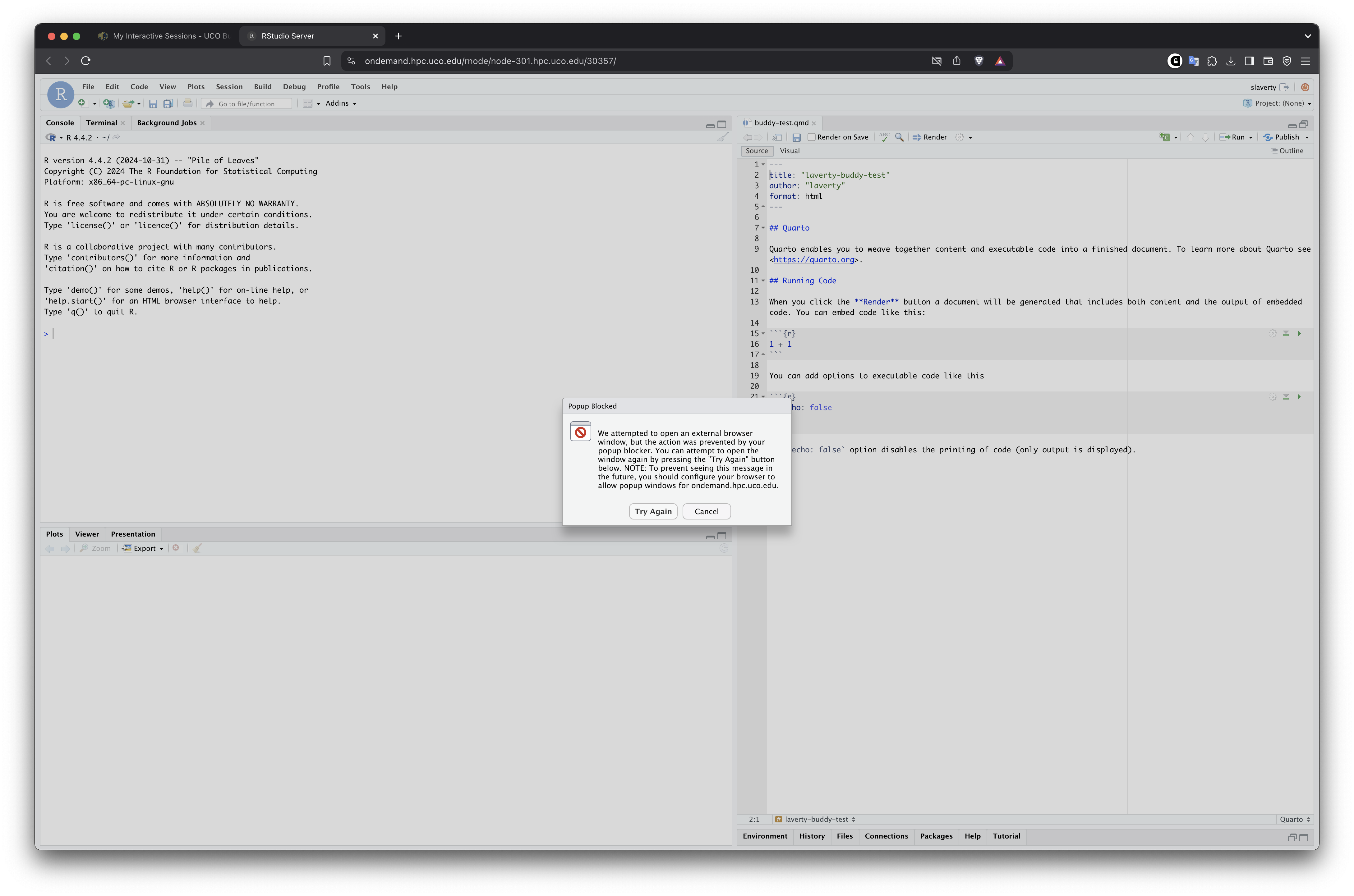The image size is (1354, 896).
Task: Cancel the Popup Blocked dialog
Action: [707, 511]
